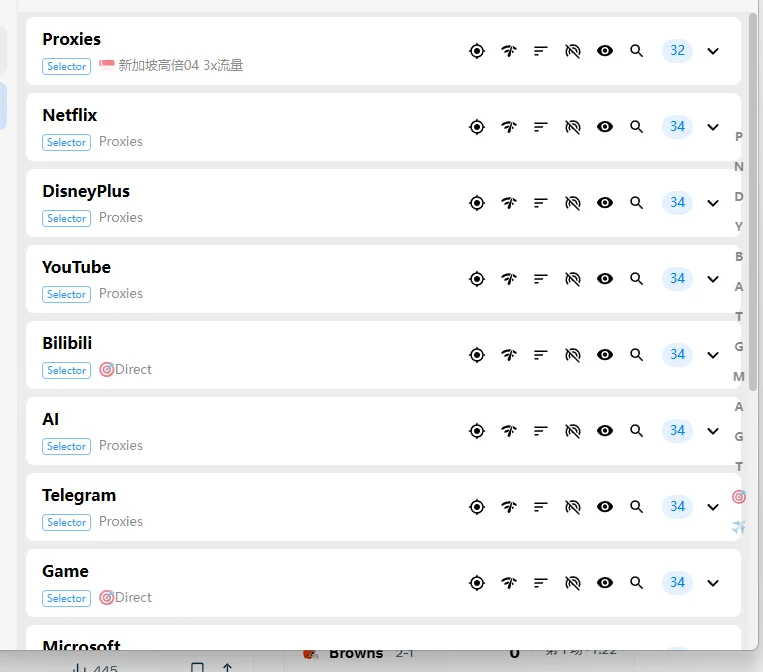Click the target emoji in side index
Viewport: 763px width, 672px height.
click(739, 497)
